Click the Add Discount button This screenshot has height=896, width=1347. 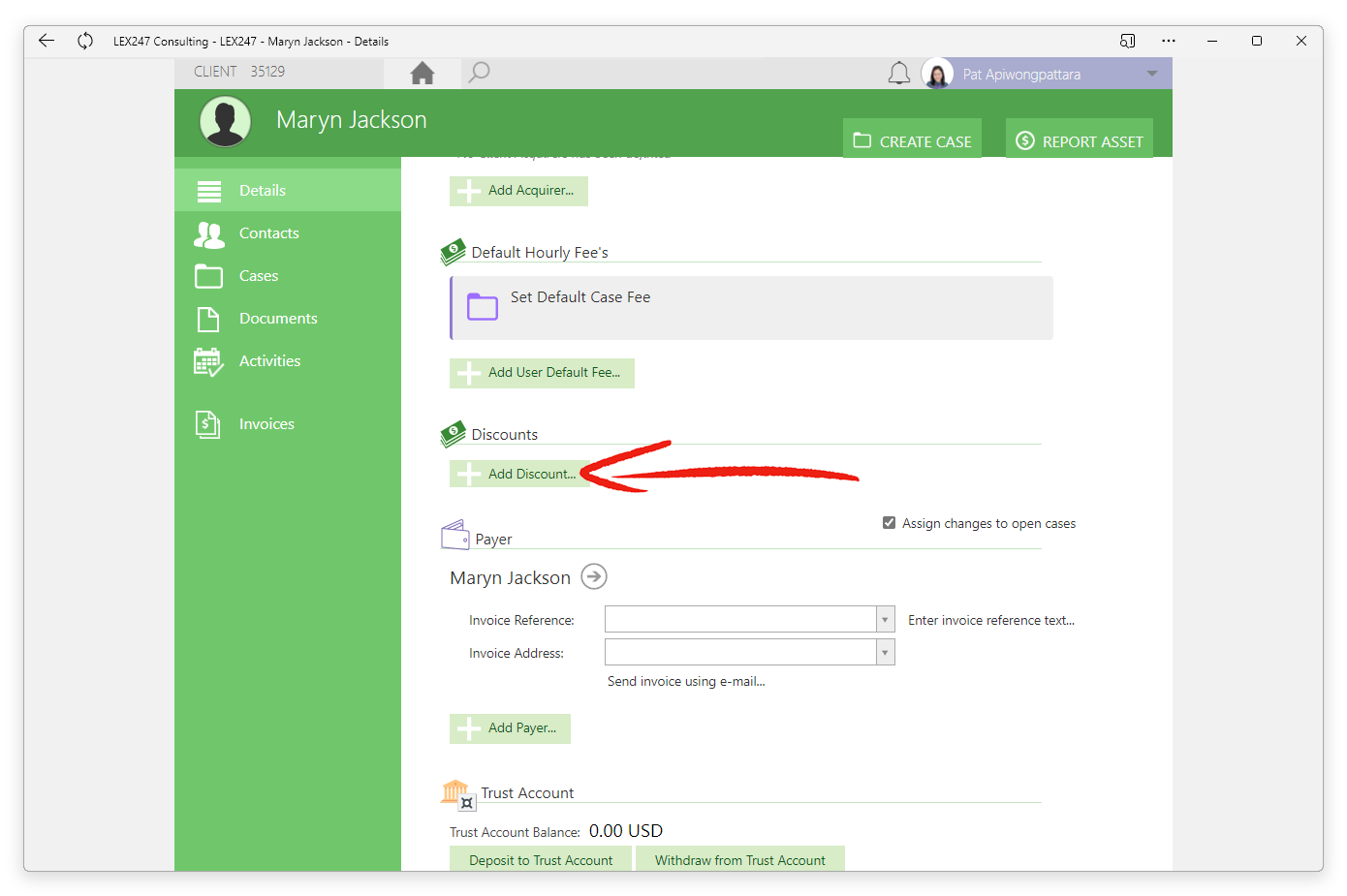pos(519,474)
